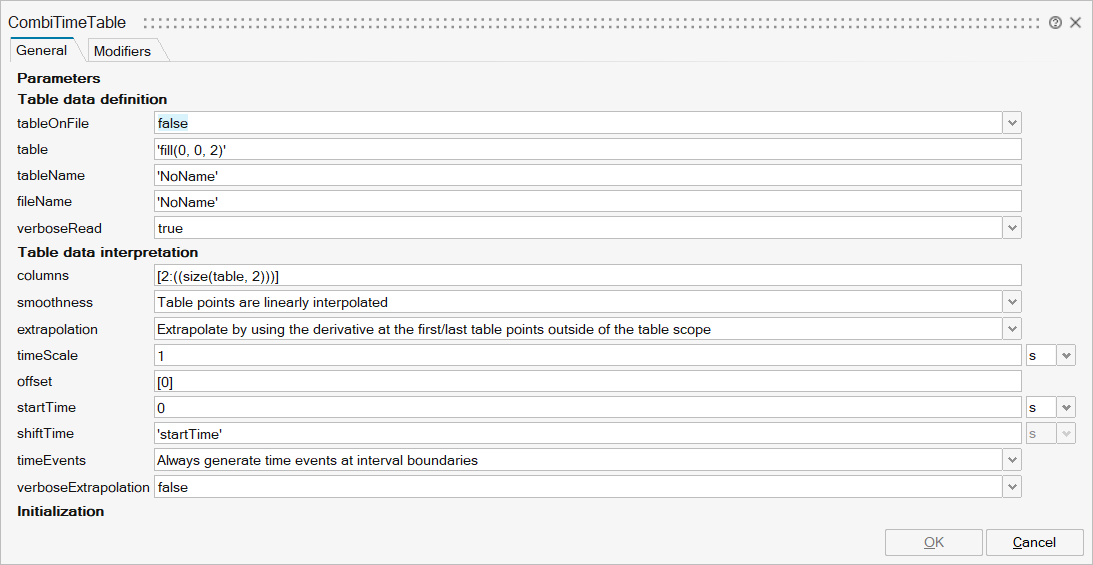Click the table input field
Image resolution: width=1093 pixels, height=565 pixels.
coord(587,149)
